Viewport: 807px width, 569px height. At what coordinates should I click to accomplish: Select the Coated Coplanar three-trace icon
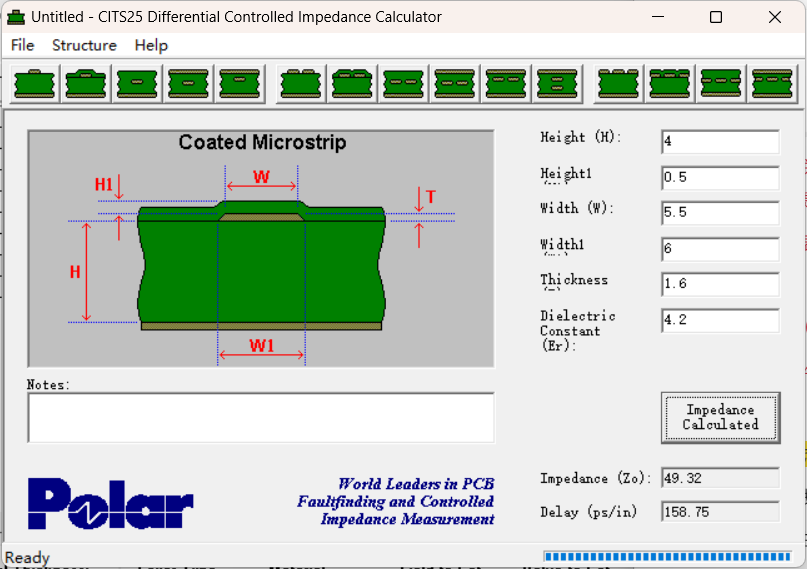(670, 84)
